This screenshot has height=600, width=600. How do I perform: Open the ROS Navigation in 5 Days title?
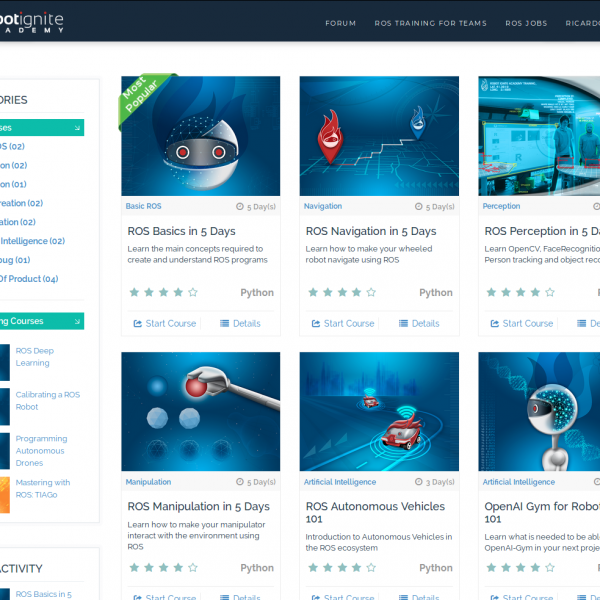point(371,231)
